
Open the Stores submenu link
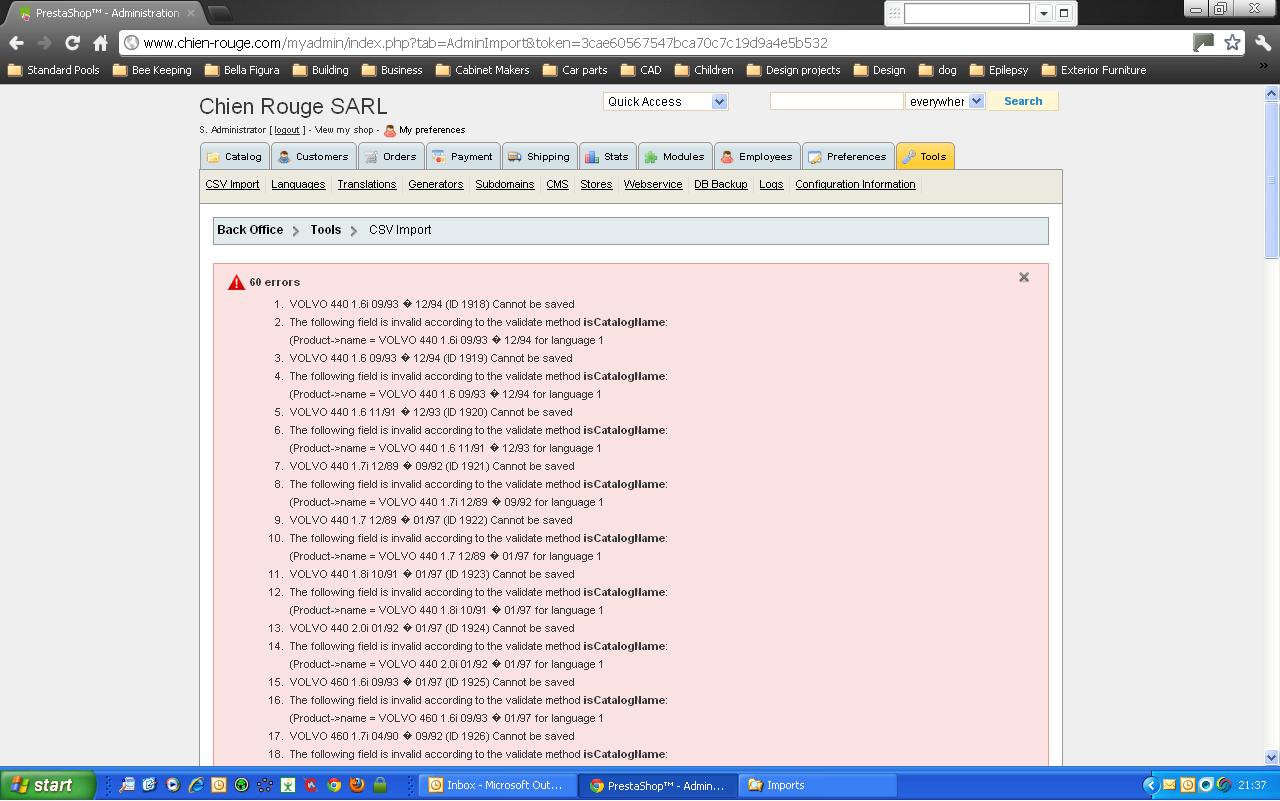click(x=596, y=185)
